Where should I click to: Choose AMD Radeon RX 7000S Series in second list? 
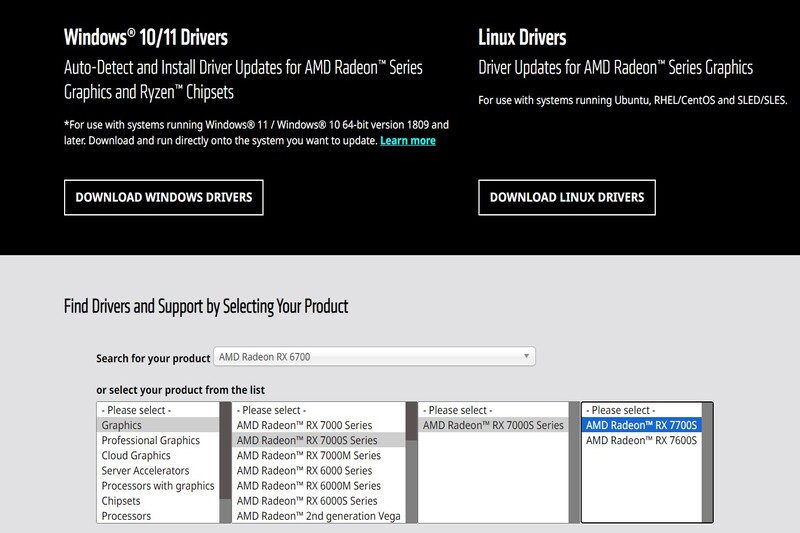tap(318, 440)
